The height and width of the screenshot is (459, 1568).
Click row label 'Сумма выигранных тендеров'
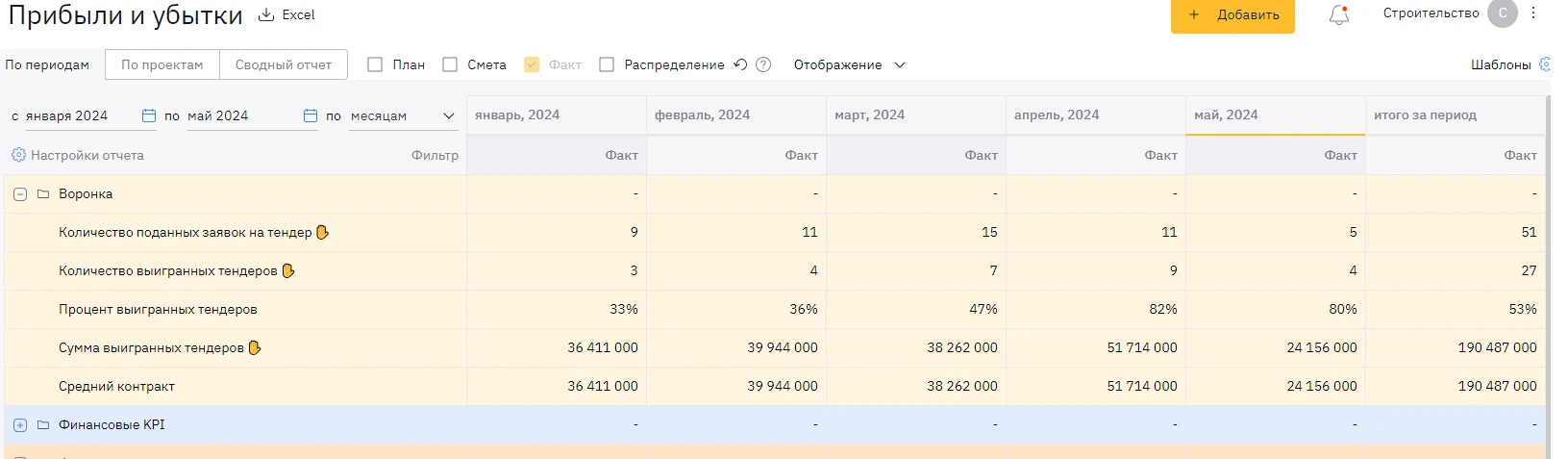coord(151,347)
